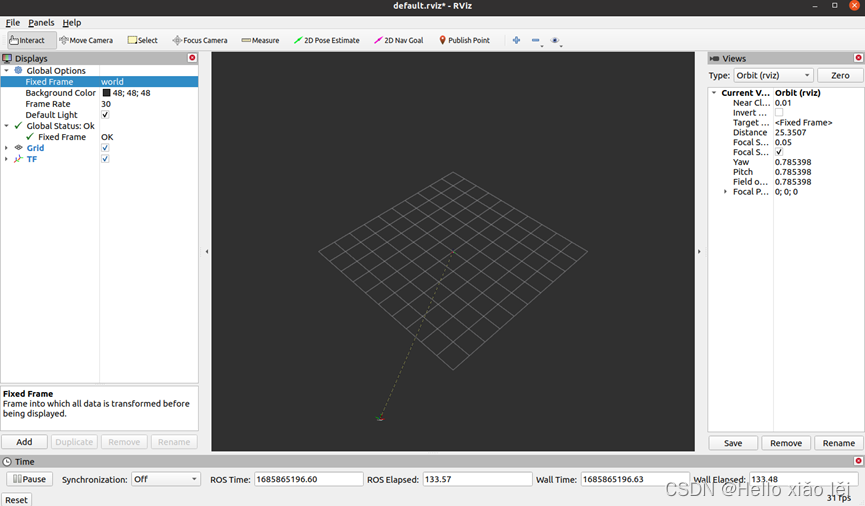The width and height of the screenshot is (865, 506).
Task: Click the Global Options gear icon
Action: point(18,71)
